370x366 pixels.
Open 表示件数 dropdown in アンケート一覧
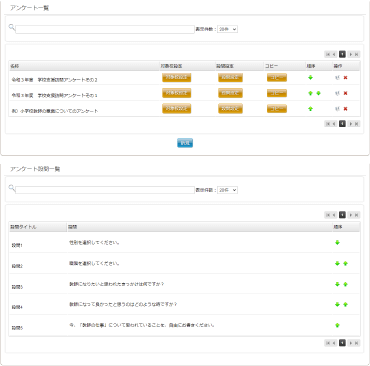[227, 29]
